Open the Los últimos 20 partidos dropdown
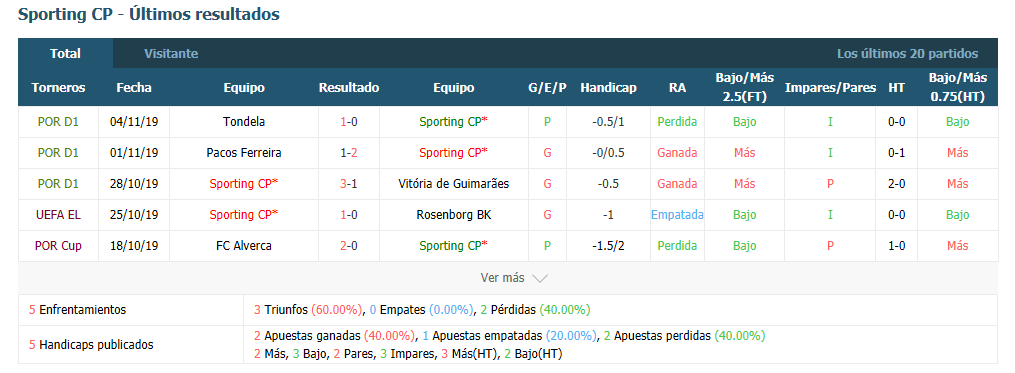 pyautogui.click(x=907, y=54)
